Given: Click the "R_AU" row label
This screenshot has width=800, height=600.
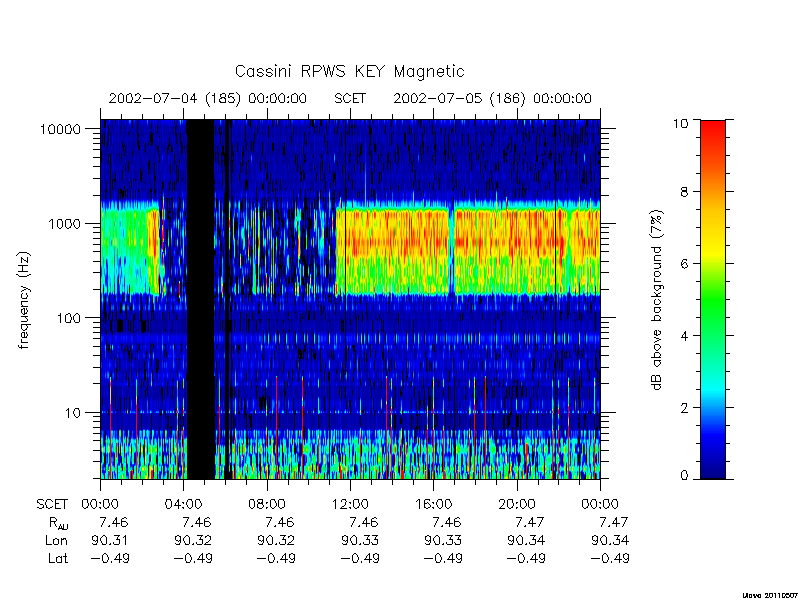Looking at the screenshot, I should 58,523.
